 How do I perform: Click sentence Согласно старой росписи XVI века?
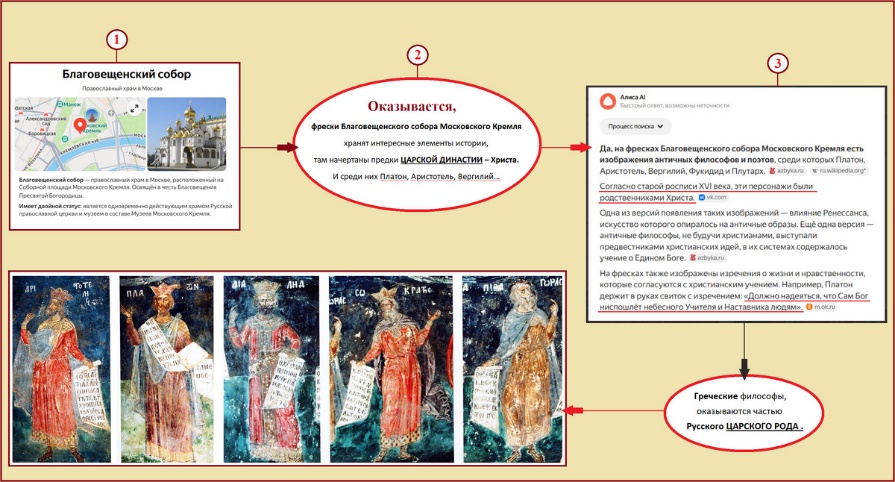(708, 192)
